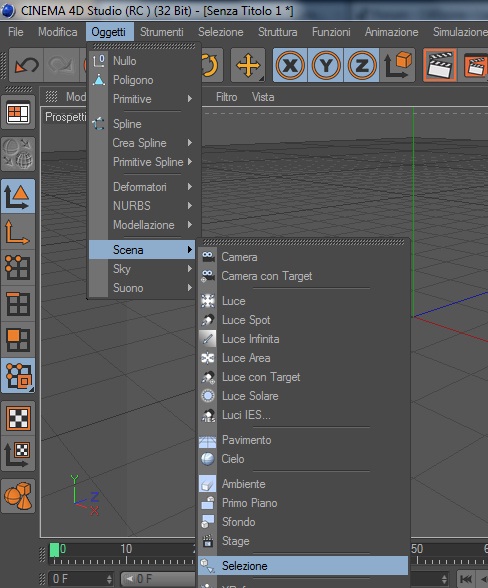Add a Luce Solare light
The image size is (488, 588).
point(303,396)
